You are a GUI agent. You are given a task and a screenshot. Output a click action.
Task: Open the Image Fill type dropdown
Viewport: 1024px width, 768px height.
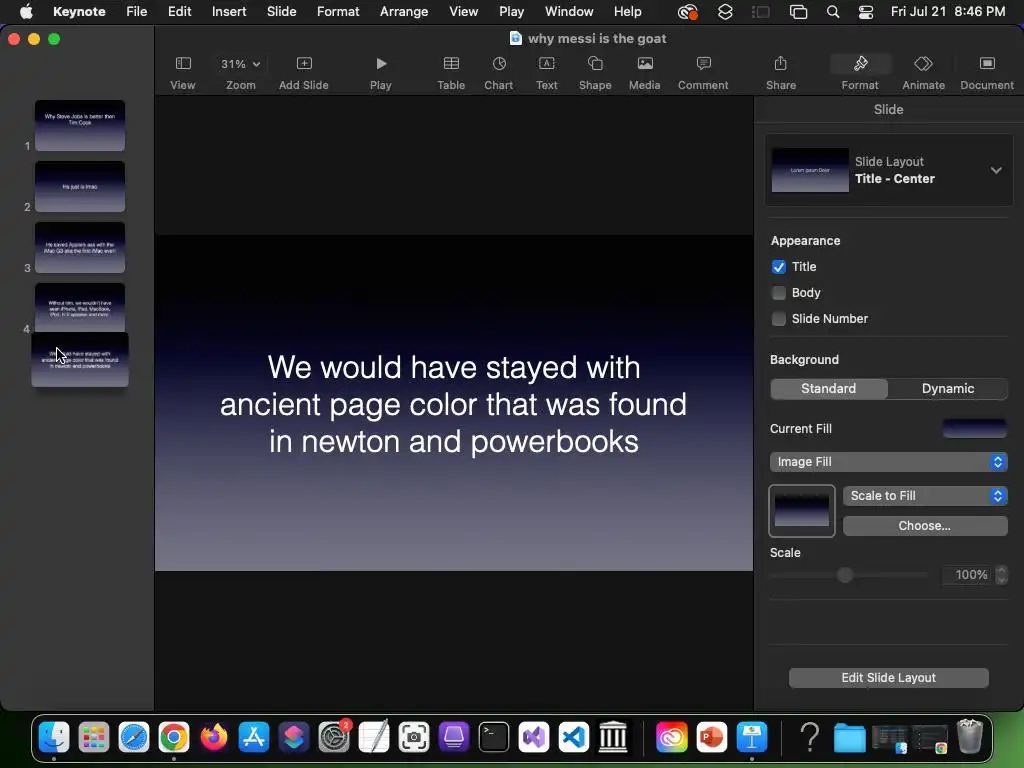coord(889,462)
